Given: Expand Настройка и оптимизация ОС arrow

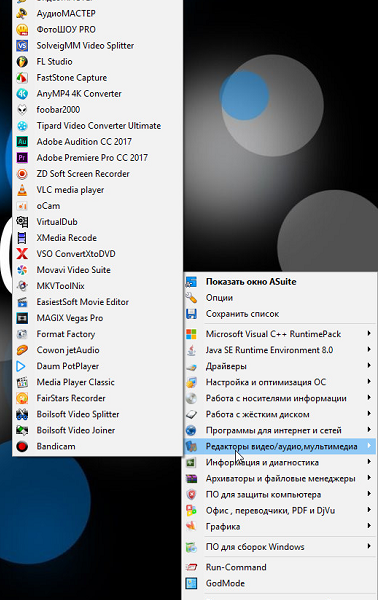Looking at the screenshot, I should pyautogui.click(x=369, y=382).
